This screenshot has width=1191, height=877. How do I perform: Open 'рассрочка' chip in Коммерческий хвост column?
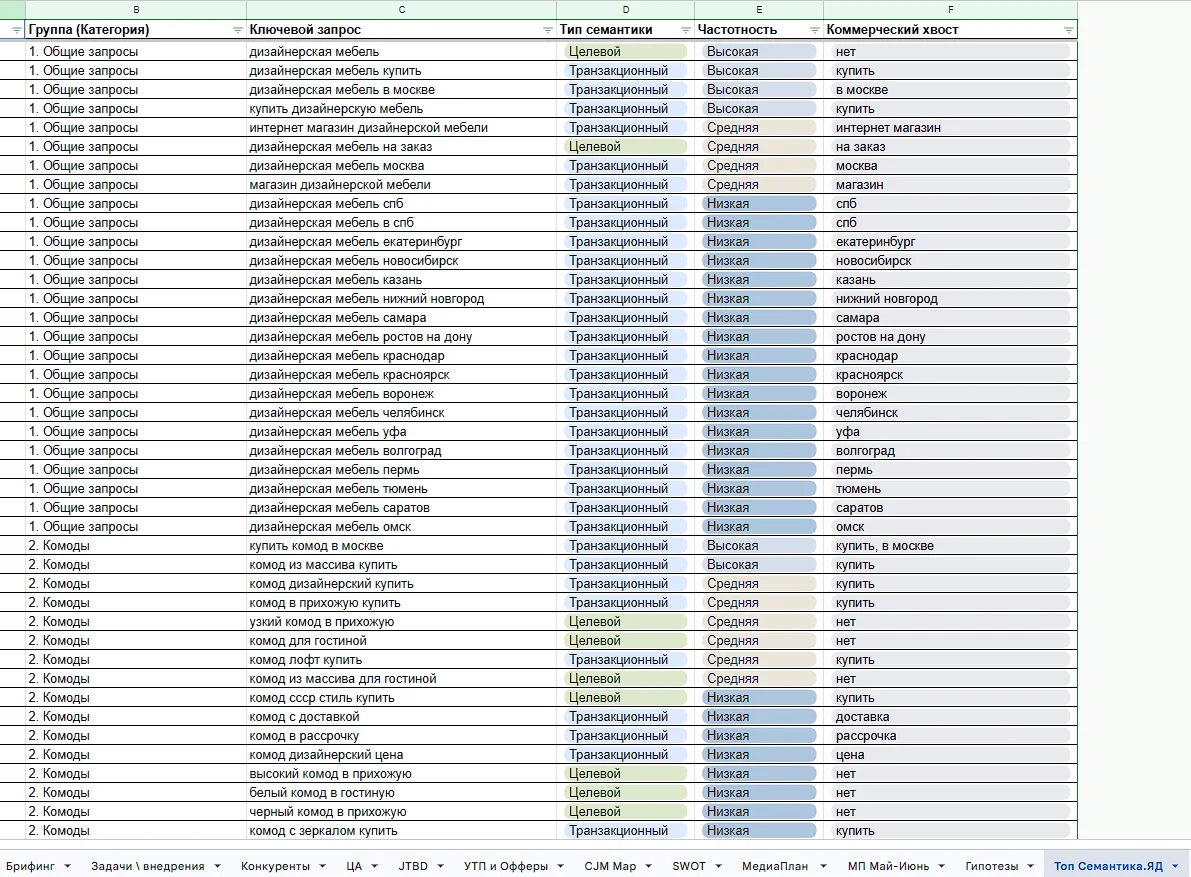point(950,736)
